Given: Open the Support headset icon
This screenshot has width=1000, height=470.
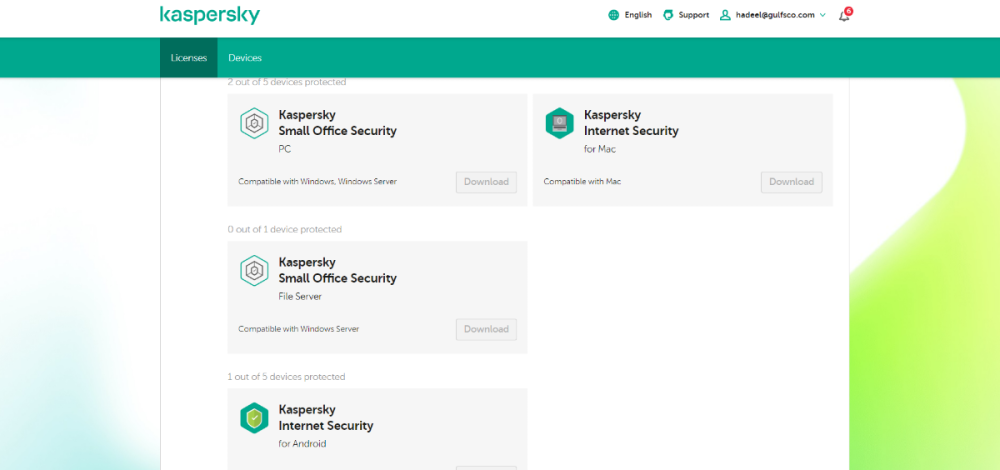Looking at the screenshot, I should 668,15.
